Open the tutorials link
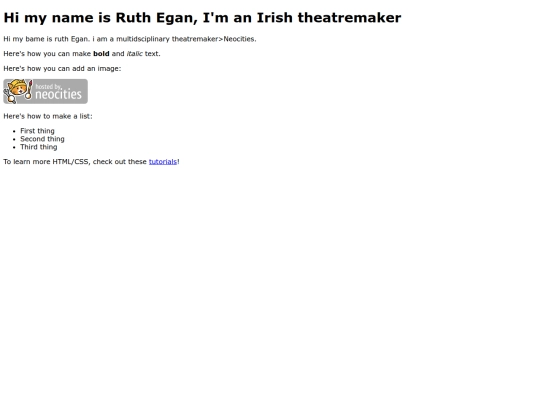The width and height of the screenshot is (540, 405). click(163, 162)
